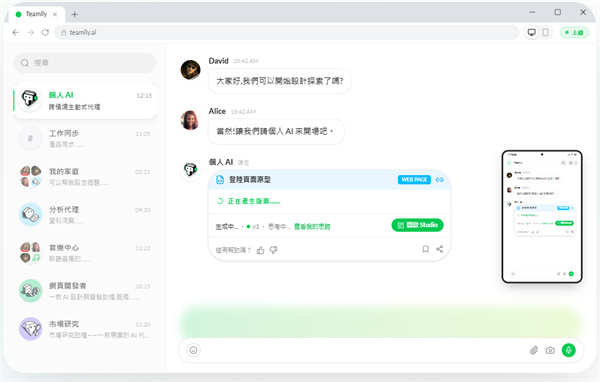Open the 網頁開發者 conversation
The width and height of the screenshot is (600, 382).
pos(85,291)
